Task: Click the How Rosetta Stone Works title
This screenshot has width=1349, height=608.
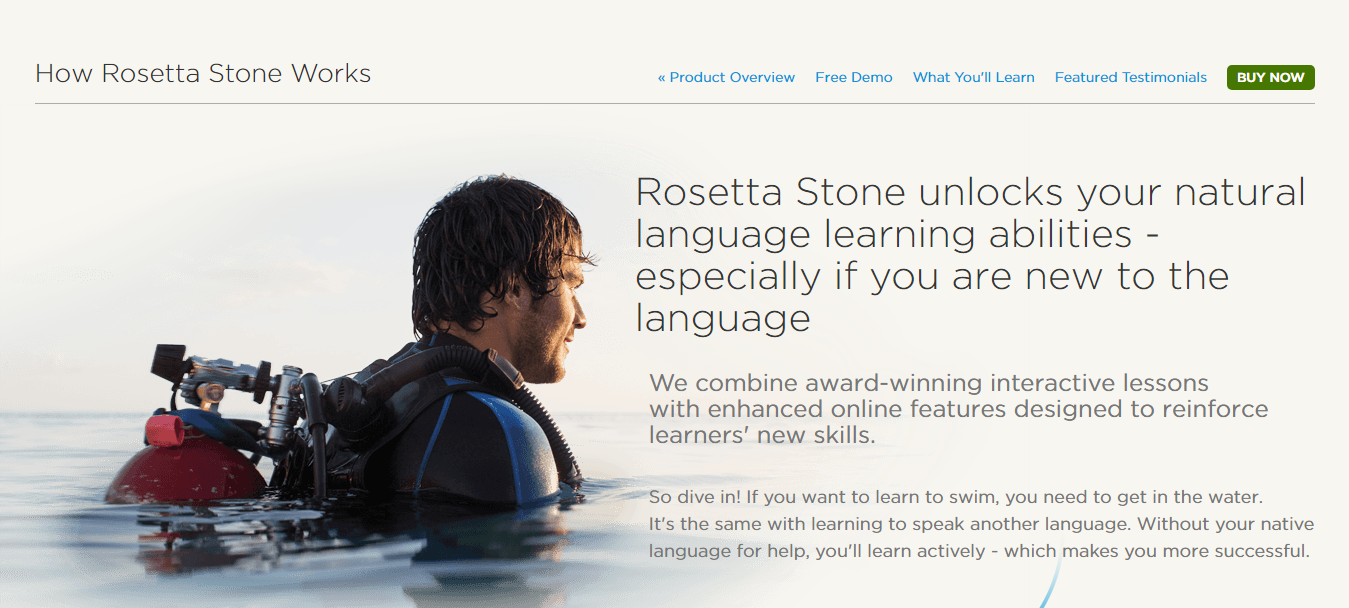Action: 203,73
